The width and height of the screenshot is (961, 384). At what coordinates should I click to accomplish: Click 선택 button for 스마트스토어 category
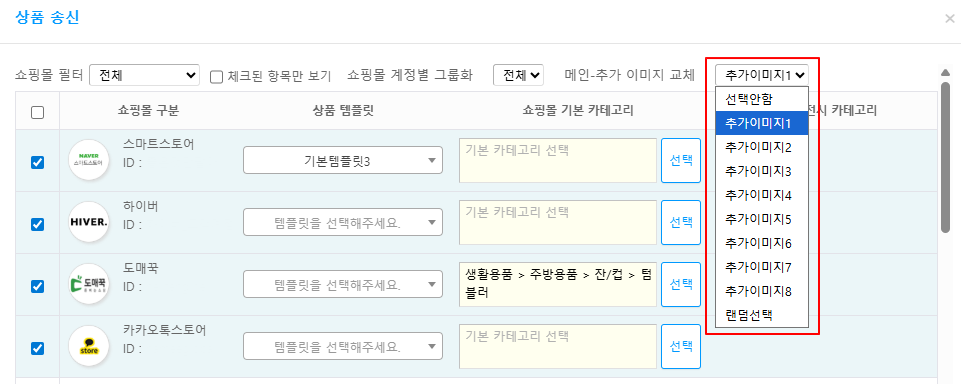click(681, 160)
